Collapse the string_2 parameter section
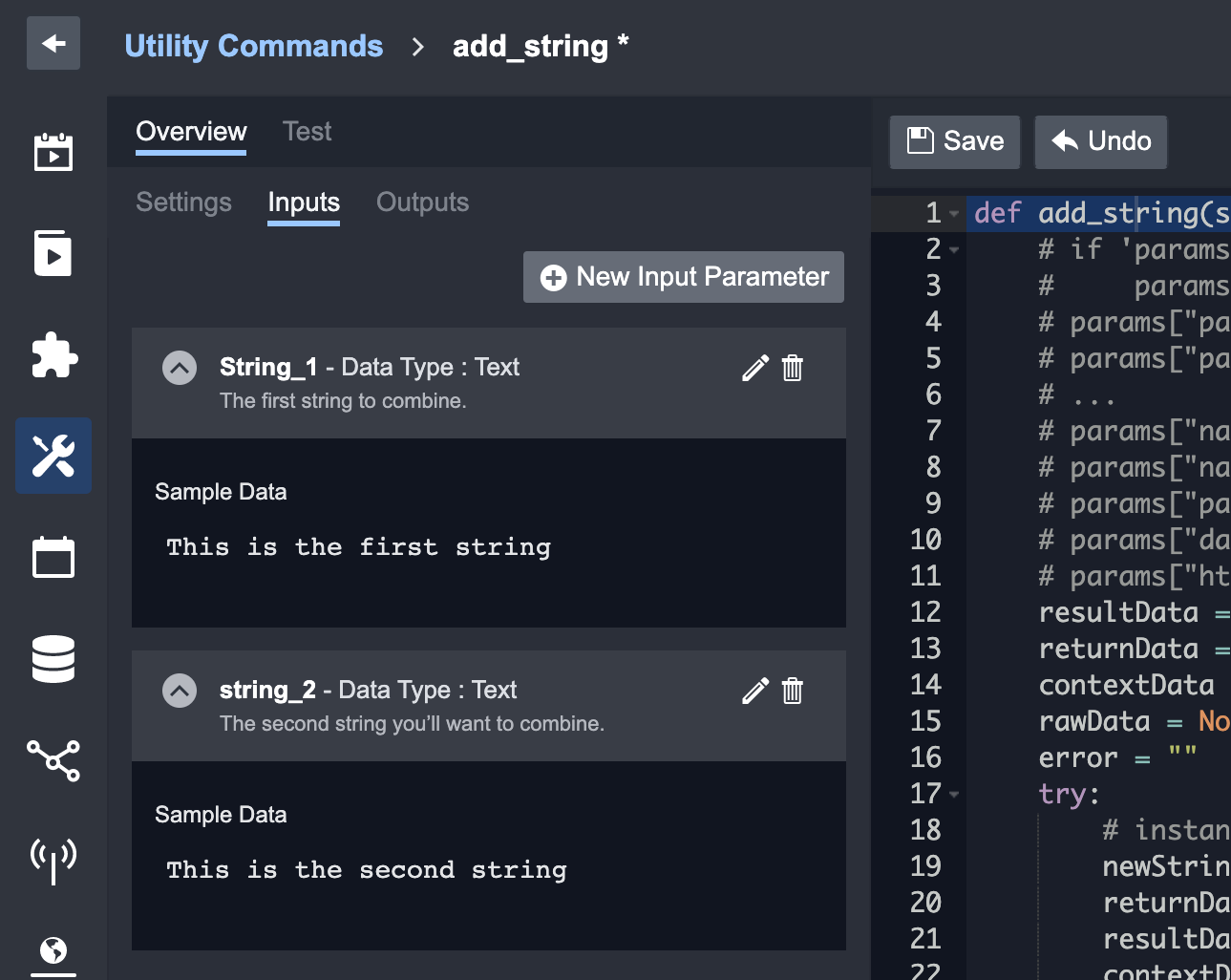Screen dimensions: 1231x980 pos(180,691)
